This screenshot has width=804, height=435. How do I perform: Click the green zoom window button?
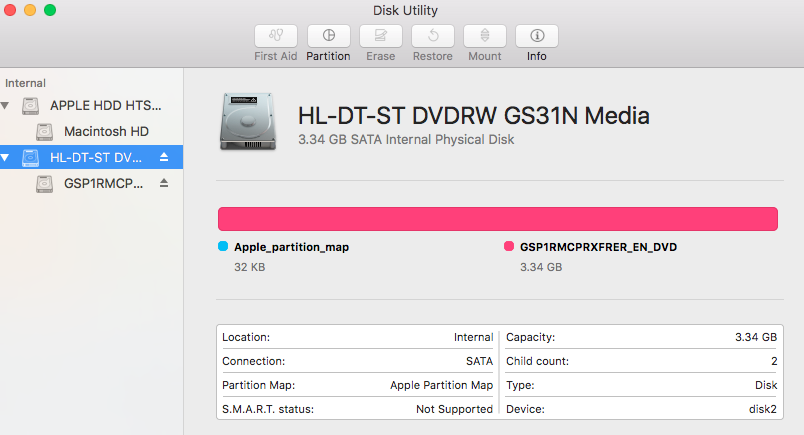click(x=50, y=10)
